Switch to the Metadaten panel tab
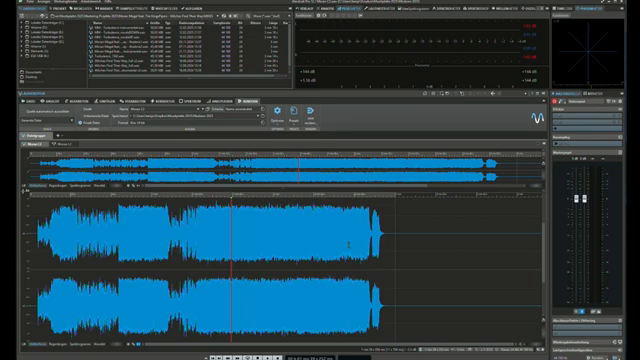Screen dimensions: 640x360 [x=81, y=8]
